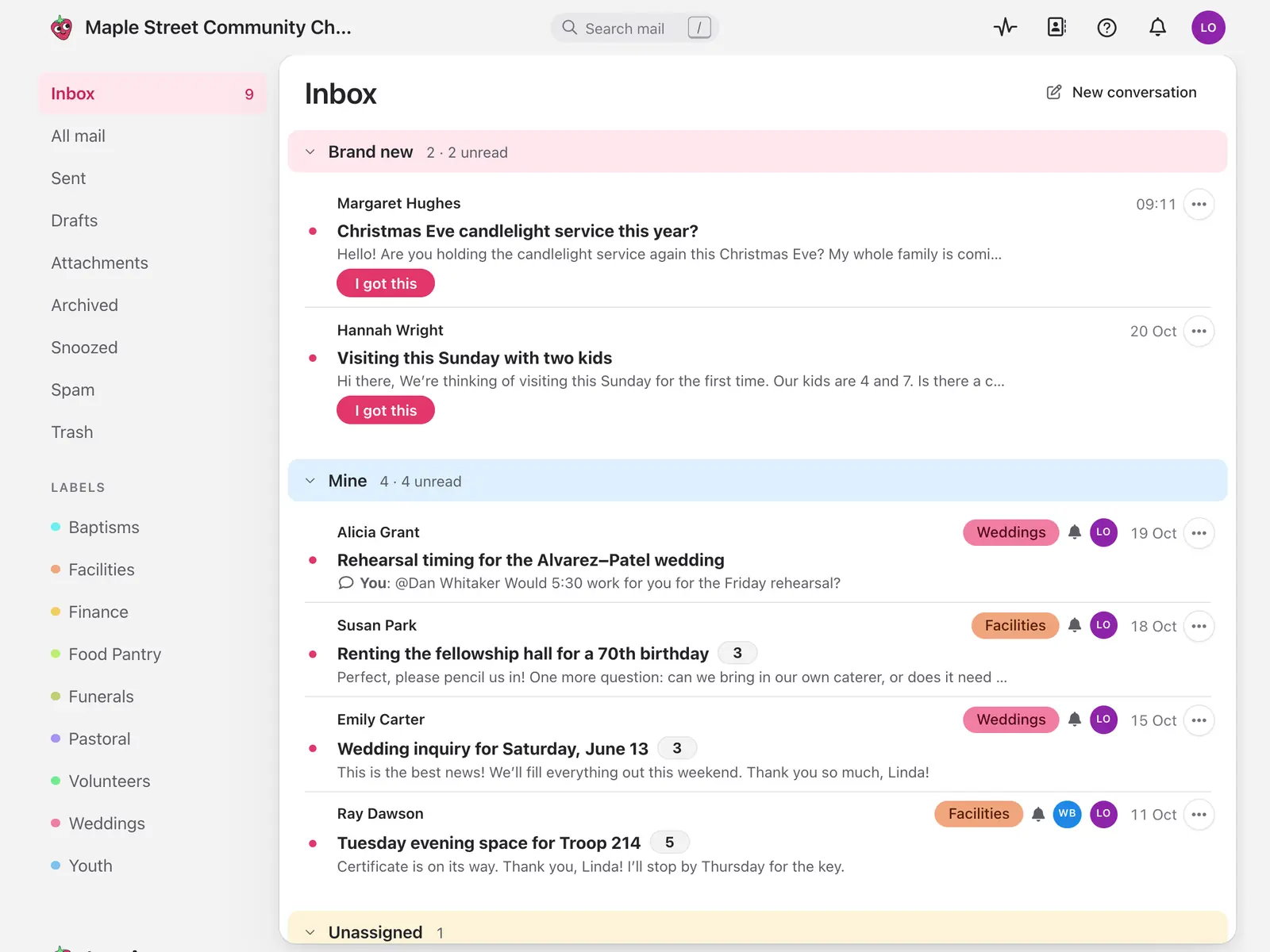Open more options for Emily Carter email
This screenshot has width=1270, height=952.
point(1199,720)
